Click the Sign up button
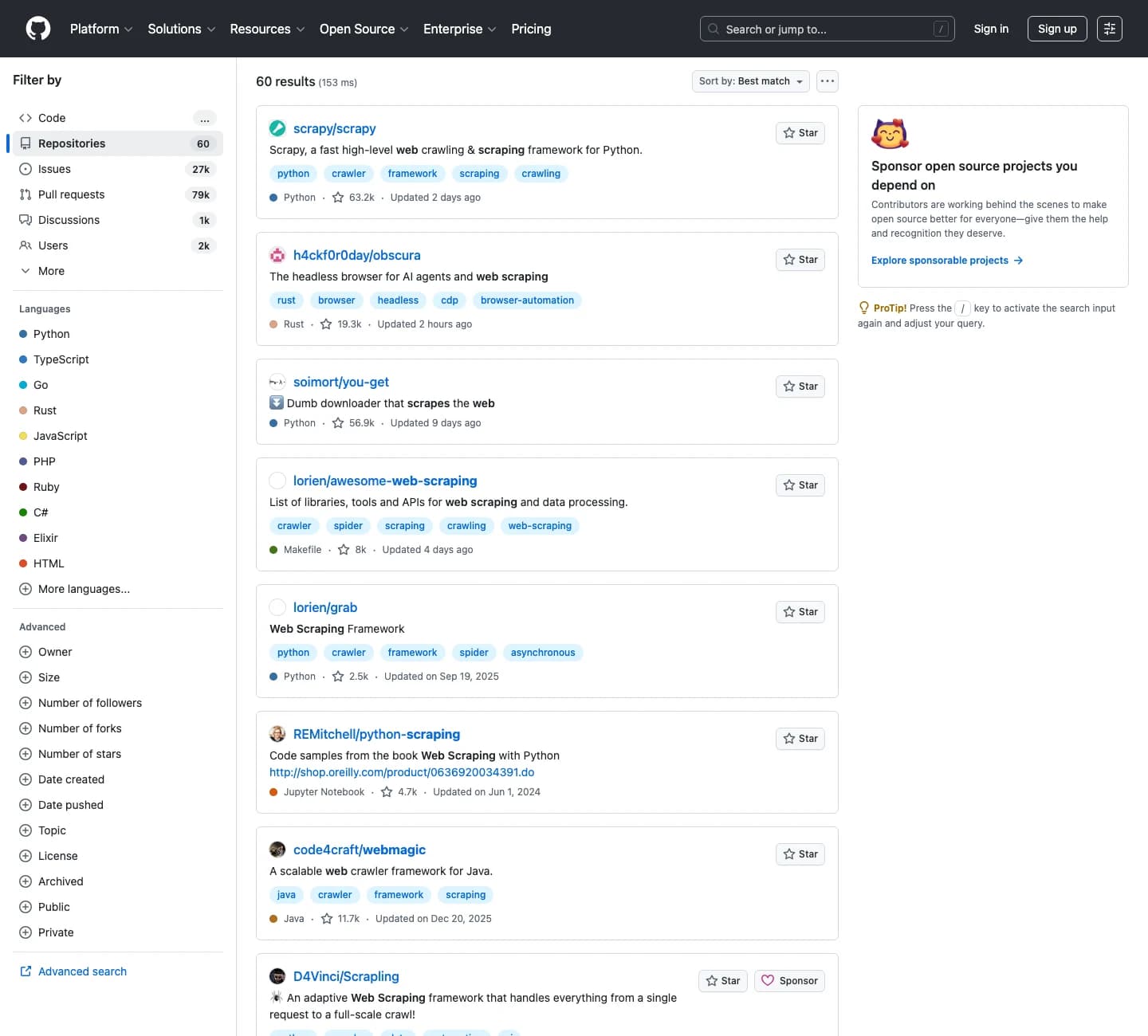This screenshot has width=1148, height=1036. tap(1057, 29)
